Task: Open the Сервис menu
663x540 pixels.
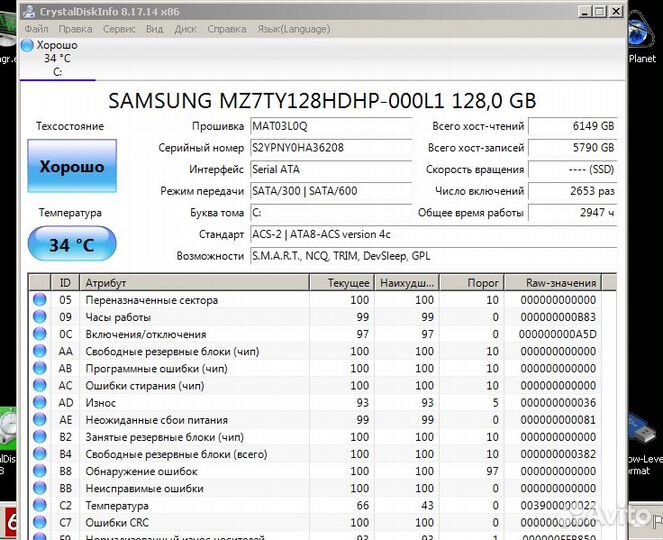Action: 119,29
